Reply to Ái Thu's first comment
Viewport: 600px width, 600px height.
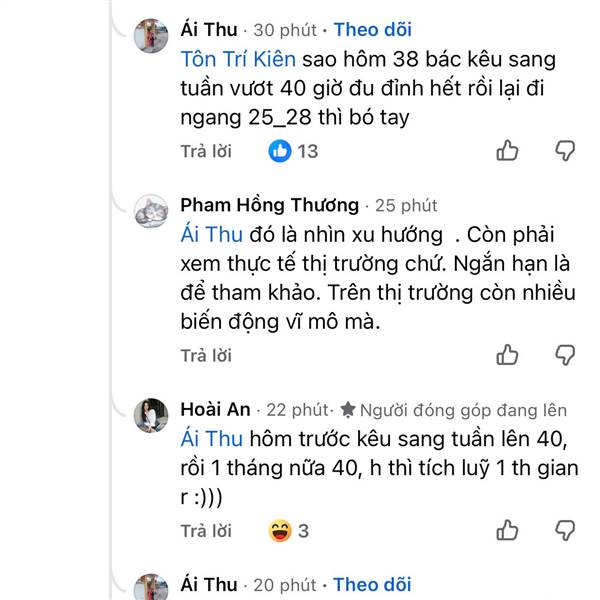205,151
